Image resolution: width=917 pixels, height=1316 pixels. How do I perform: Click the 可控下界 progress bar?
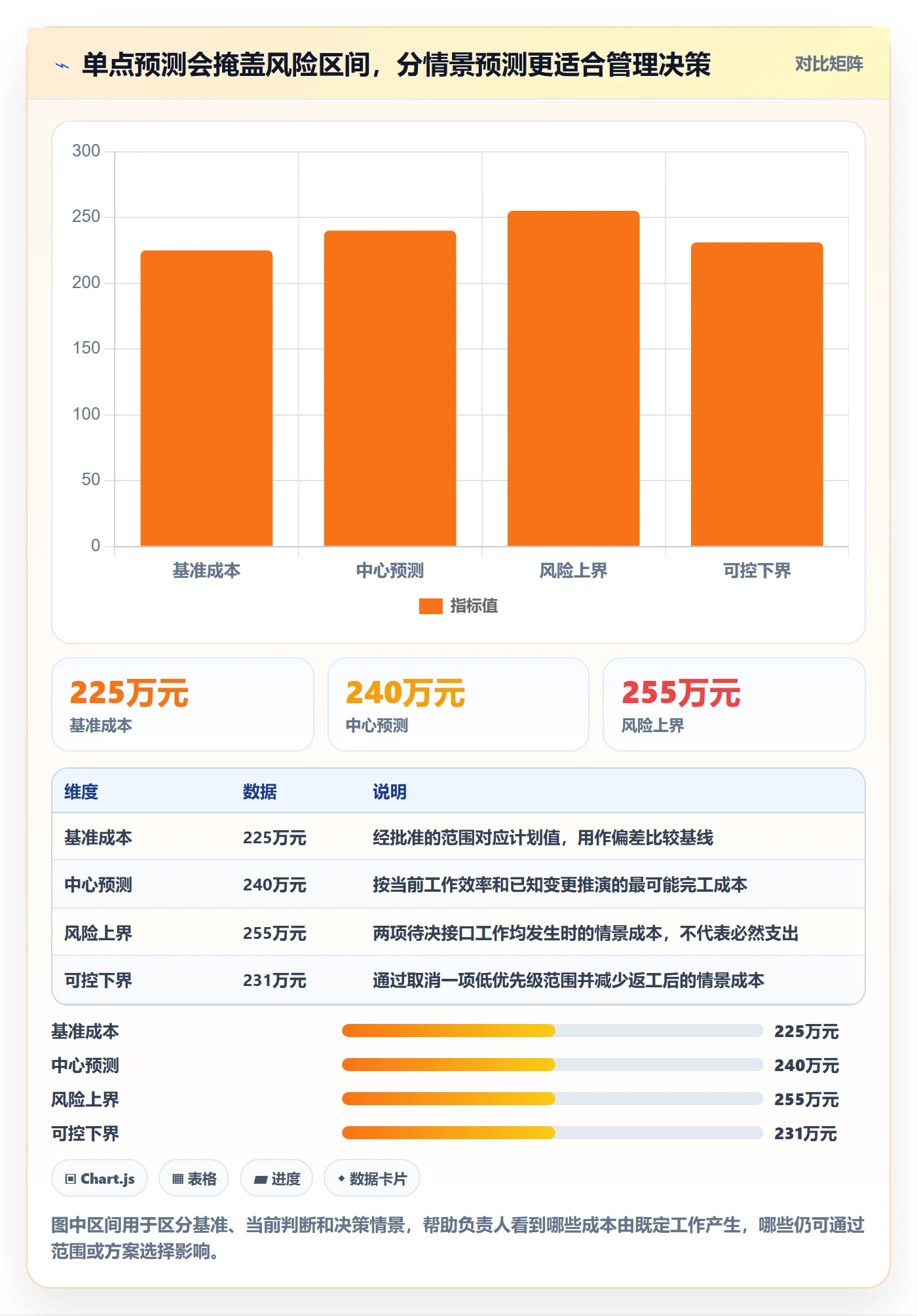(552, 1133)
